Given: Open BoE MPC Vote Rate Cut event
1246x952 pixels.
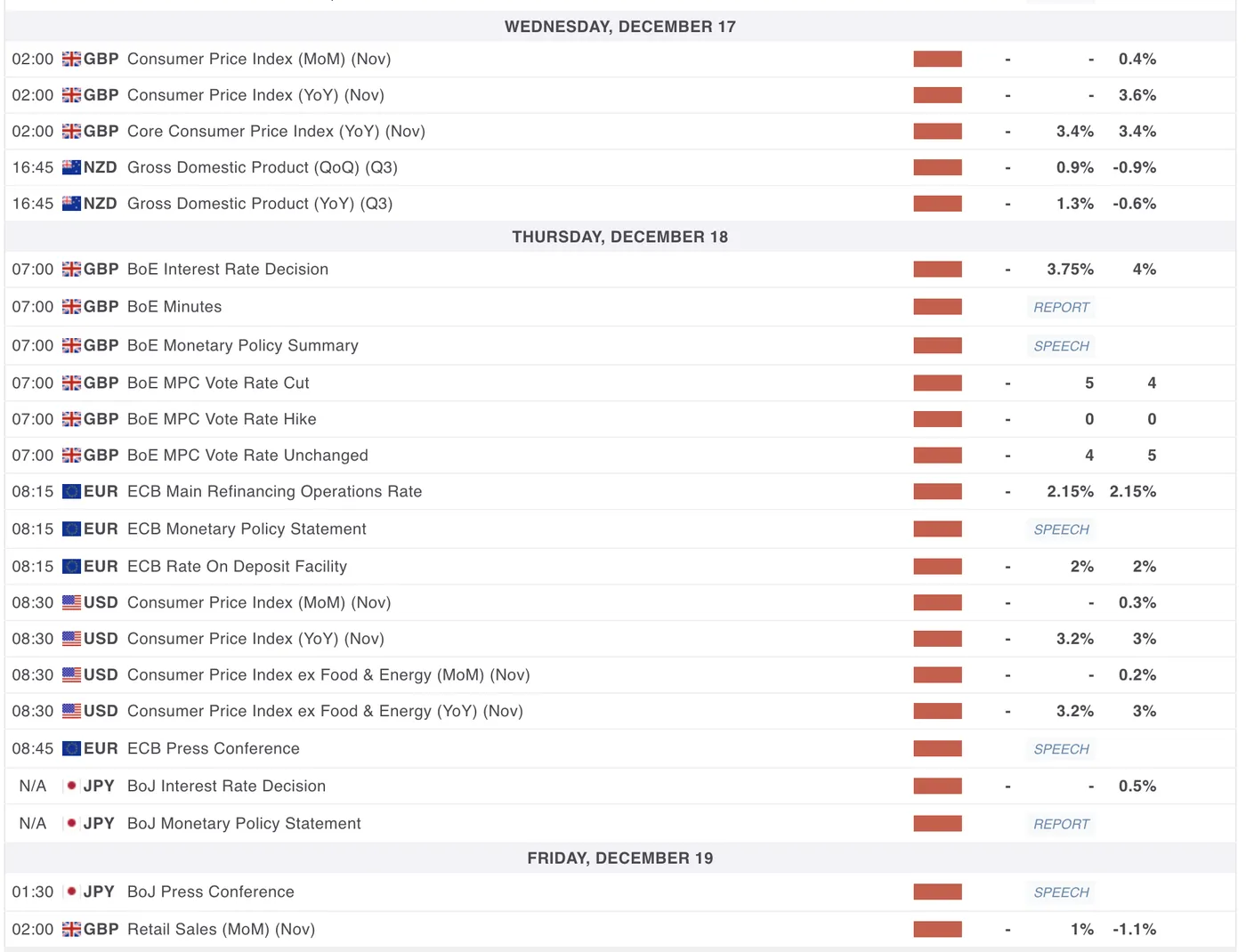Looking at the screenshot, I should 218,383.
